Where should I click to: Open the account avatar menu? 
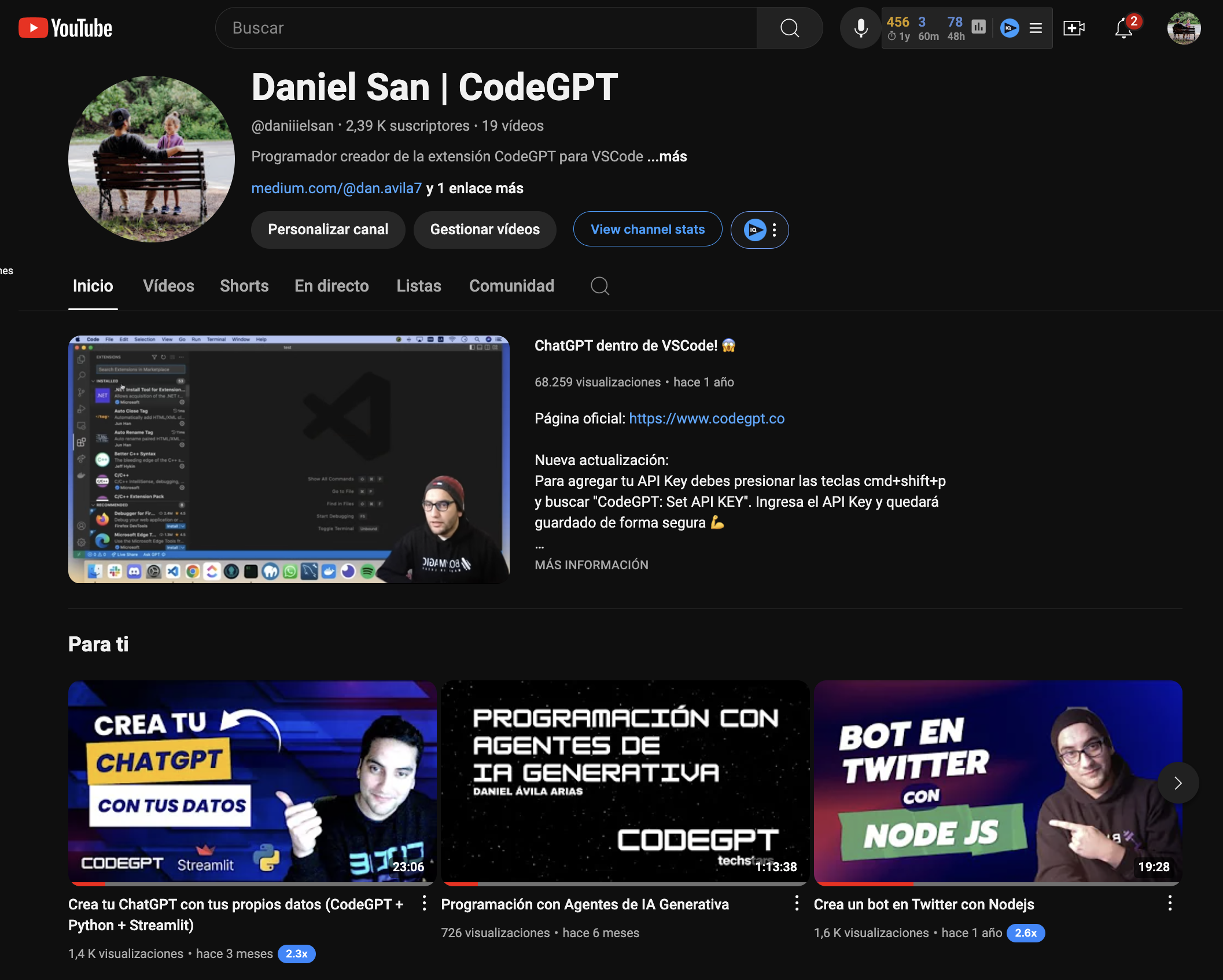click(1184, 28)
